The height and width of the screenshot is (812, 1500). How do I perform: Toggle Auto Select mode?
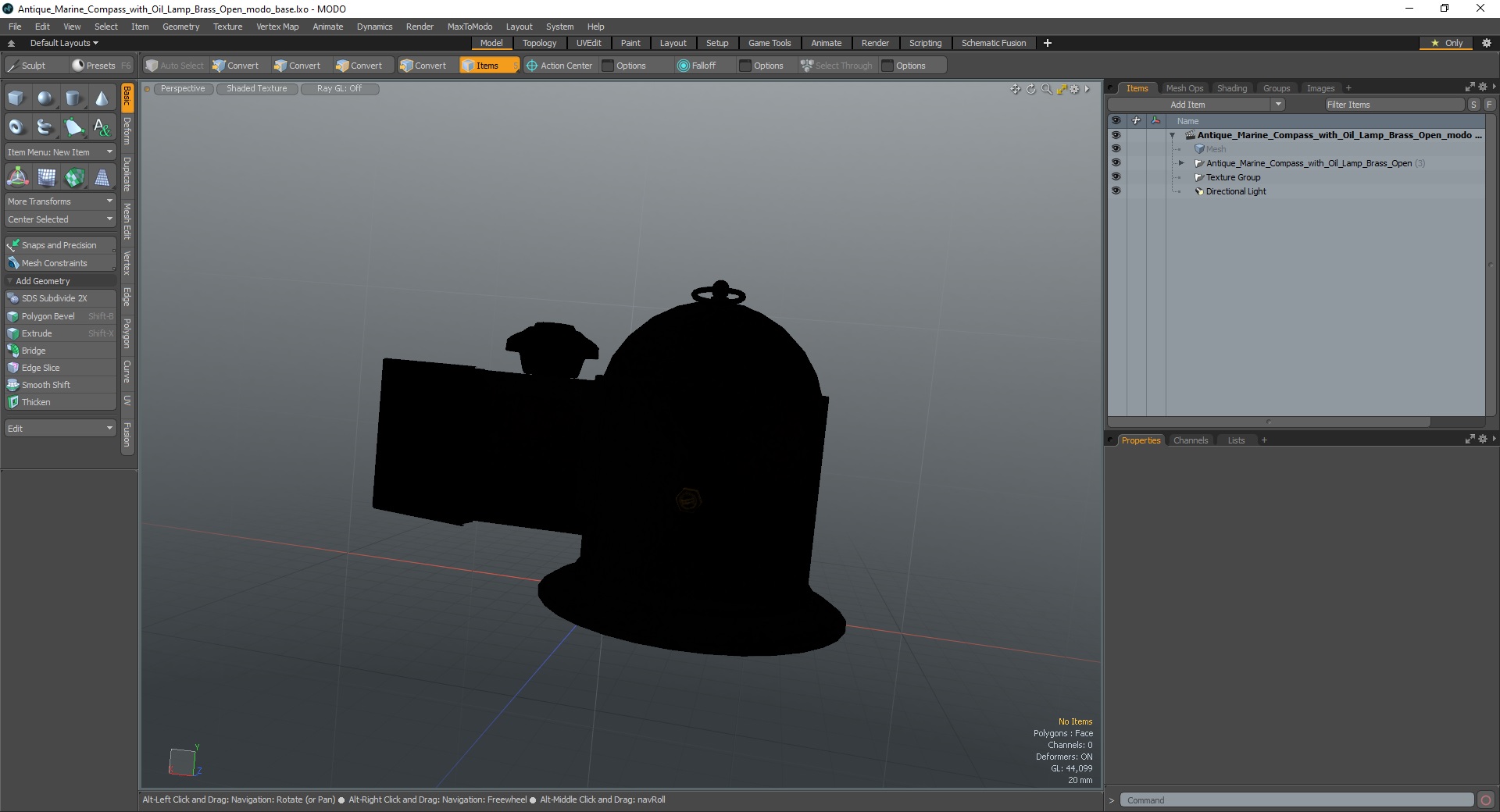175,66
